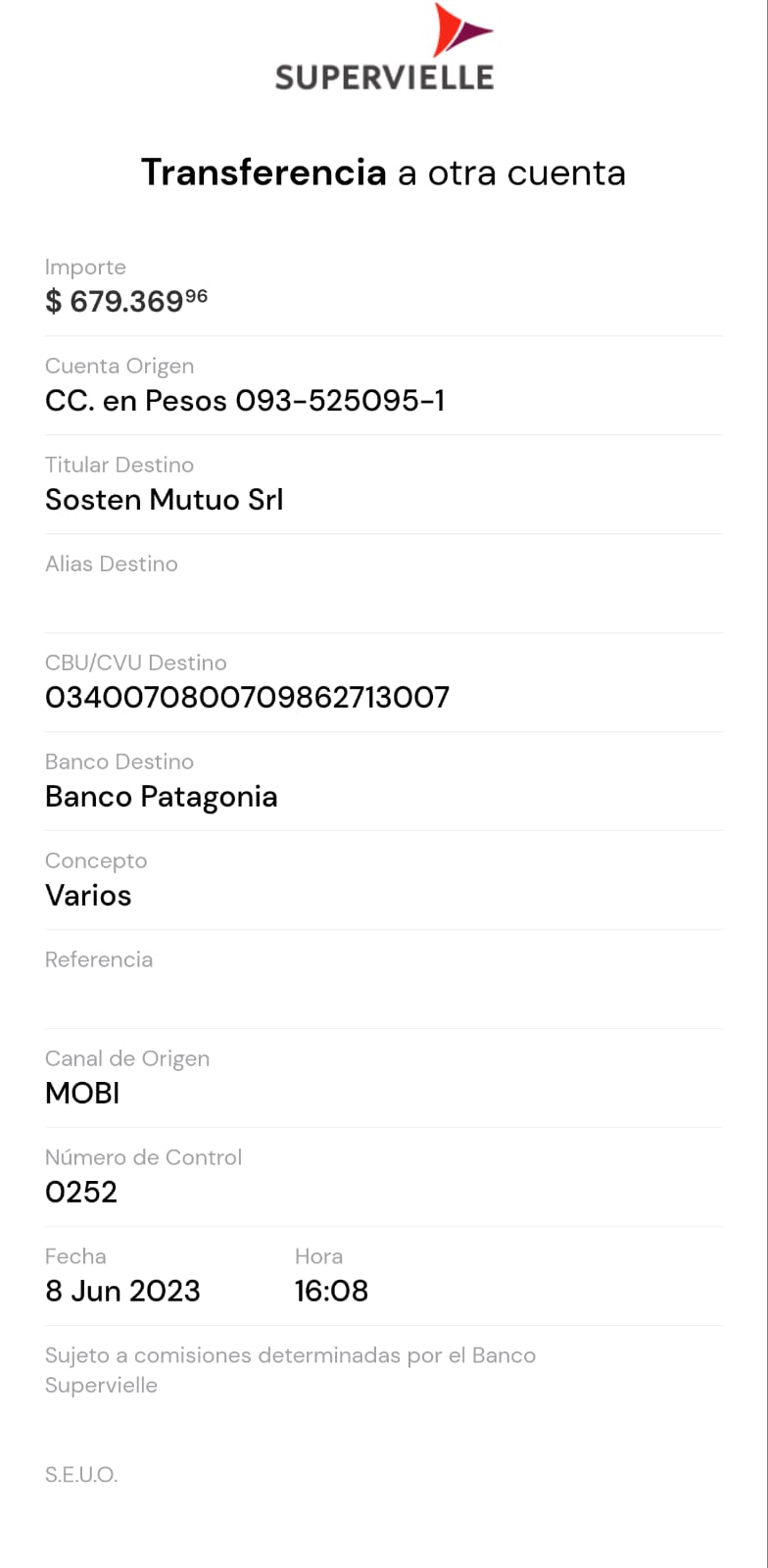
Task: Click the S.E.U.O. footer note
Action: (81, 1475)
